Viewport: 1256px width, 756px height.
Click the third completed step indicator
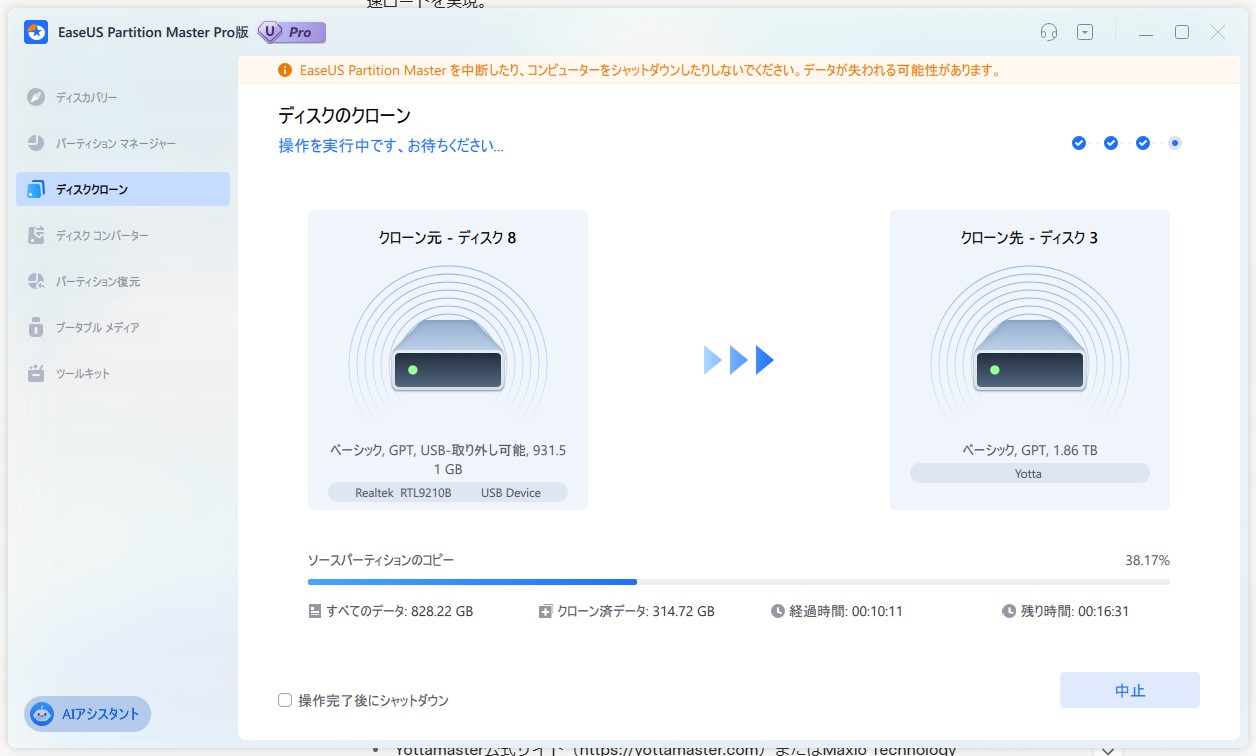point(1143,143)
